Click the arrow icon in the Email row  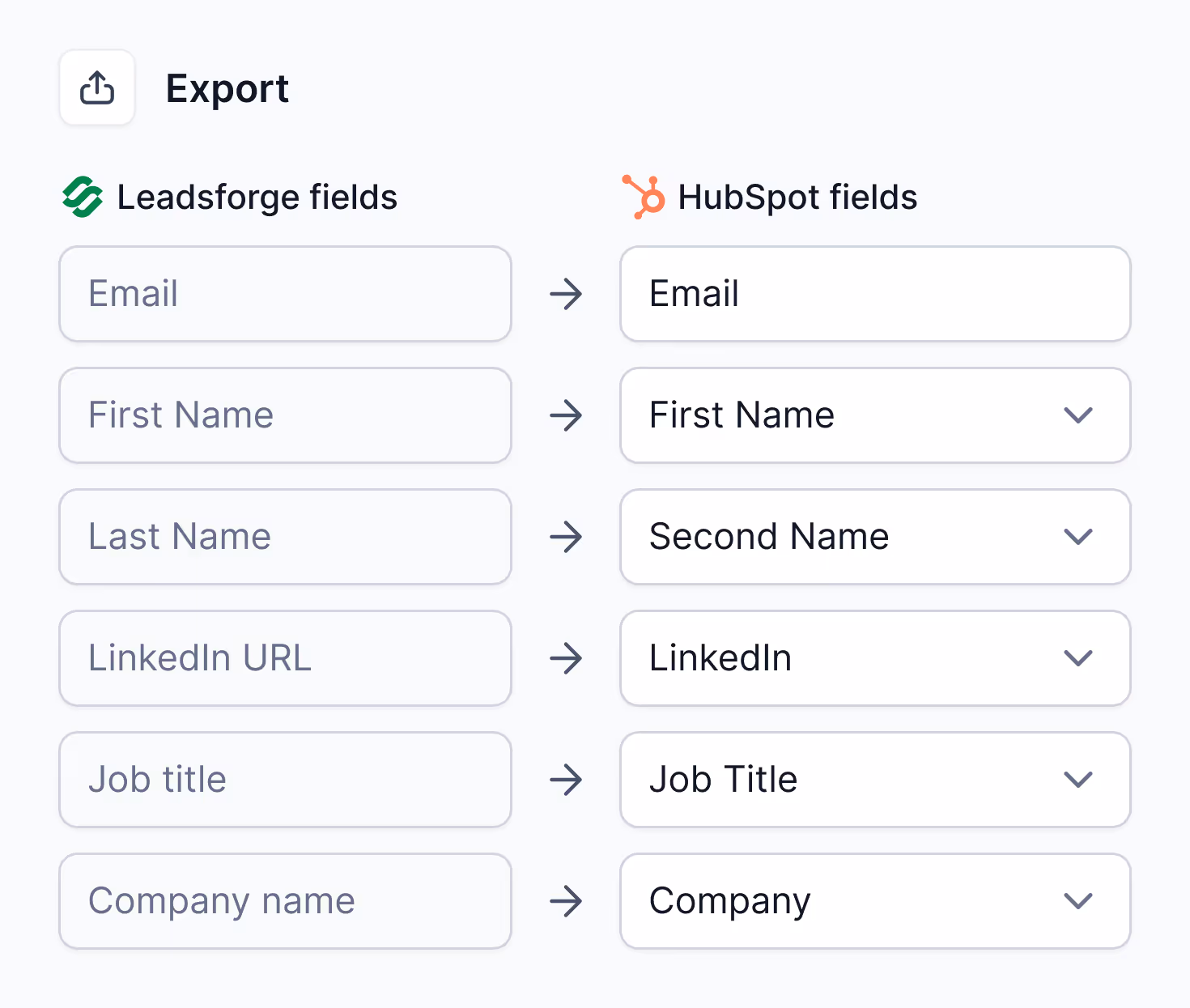coord(566,294)
